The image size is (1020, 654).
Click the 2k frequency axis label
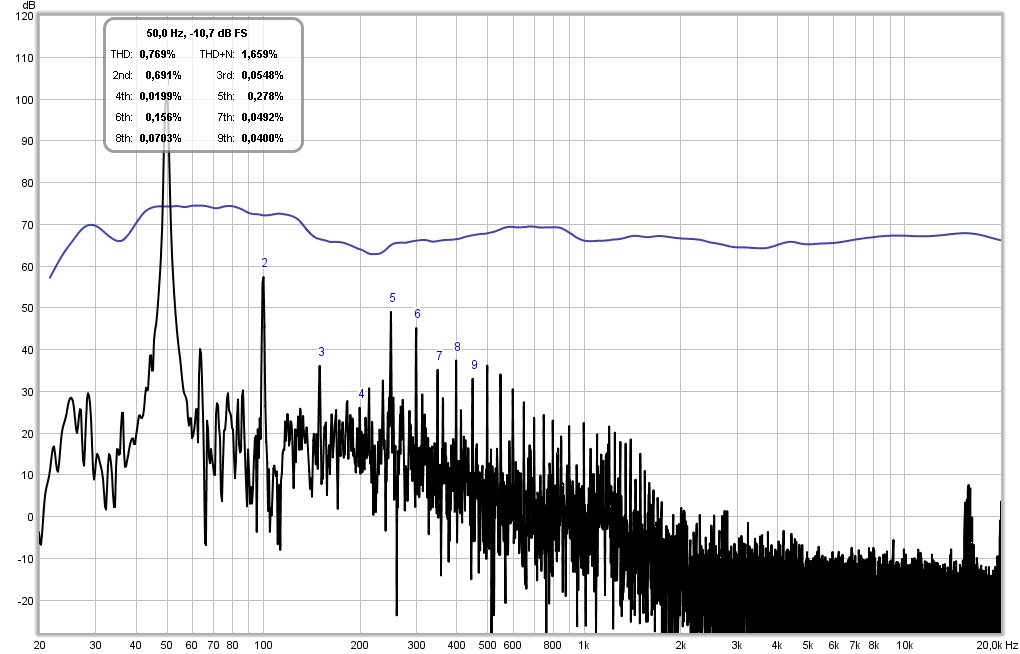point(681,646)
